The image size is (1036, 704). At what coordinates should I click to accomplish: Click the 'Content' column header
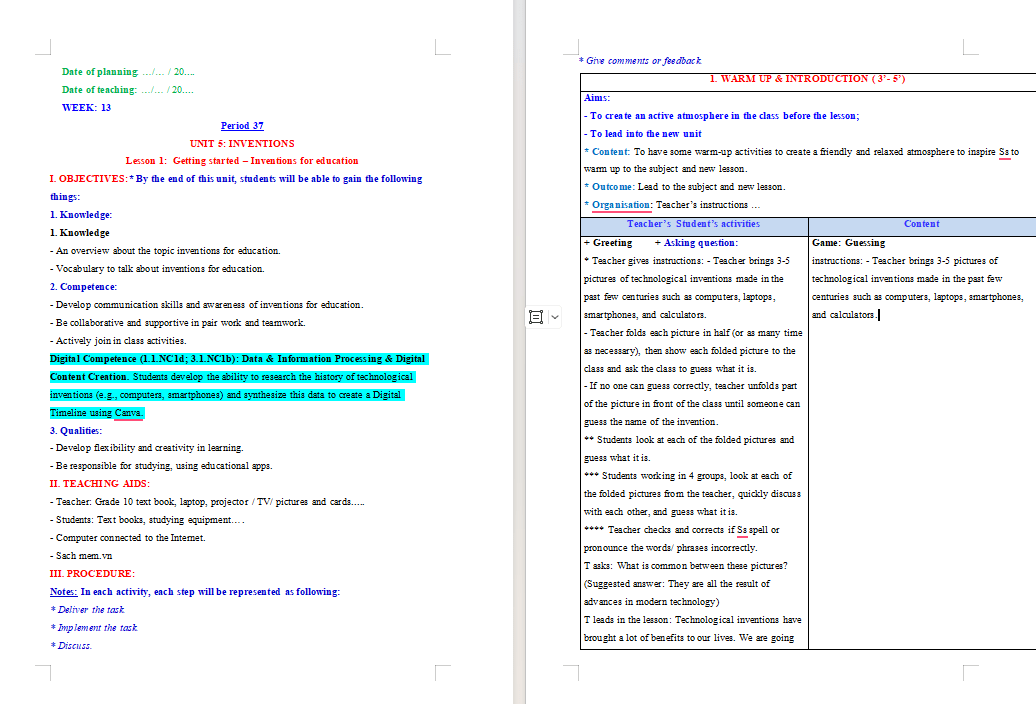coord(922,224)
